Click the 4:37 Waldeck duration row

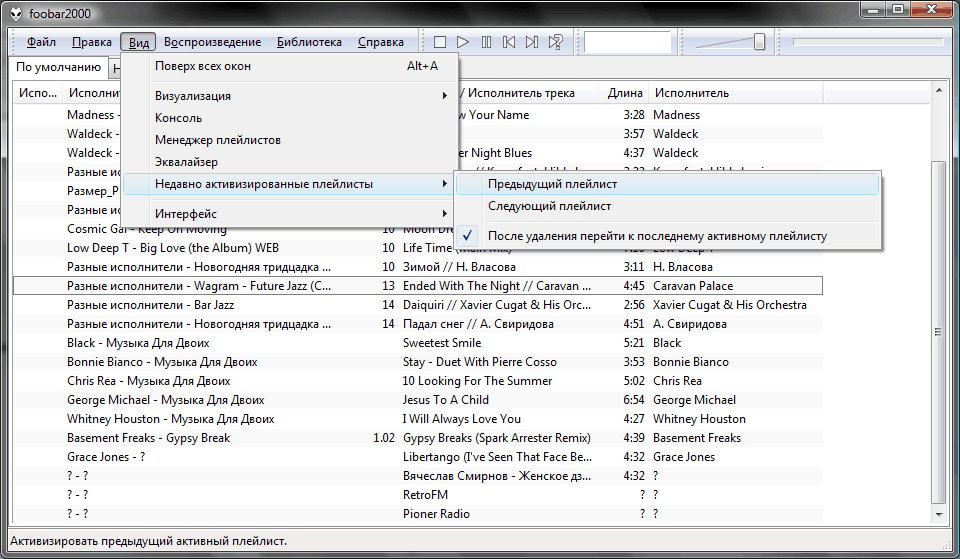[634, 152]
